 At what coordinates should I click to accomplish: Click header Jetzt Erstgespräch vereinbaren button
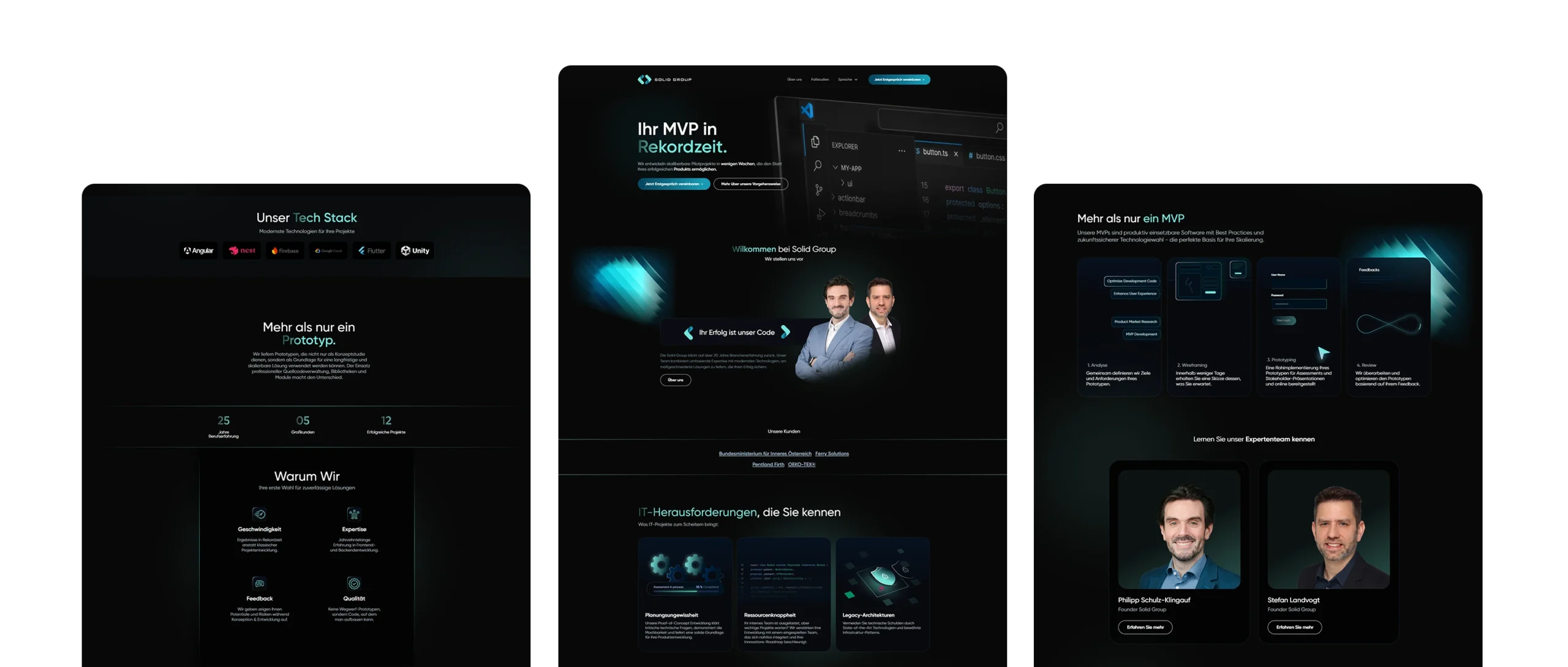point(899,80)
